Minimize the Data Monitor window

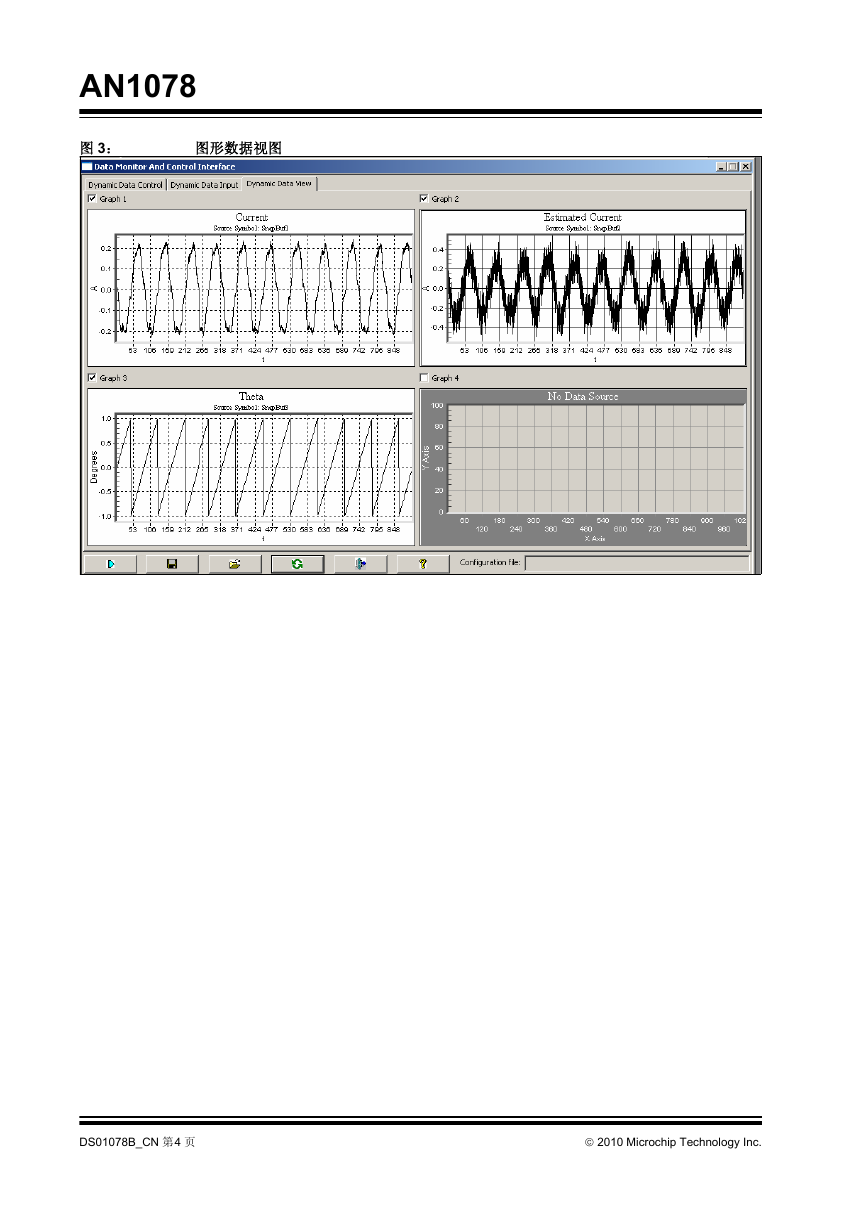click(x=721, y=167)
